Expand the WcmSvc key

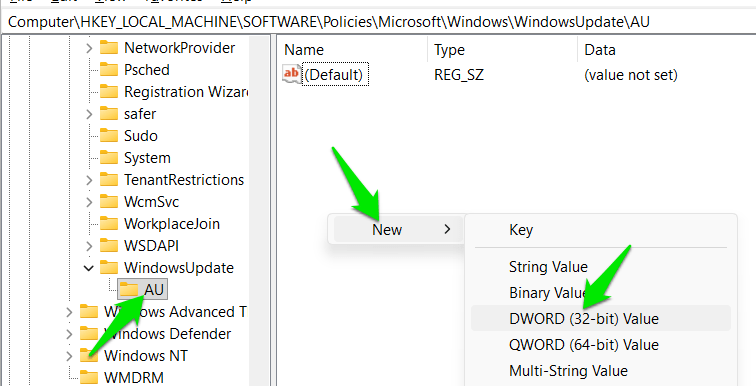pos(89,202)
